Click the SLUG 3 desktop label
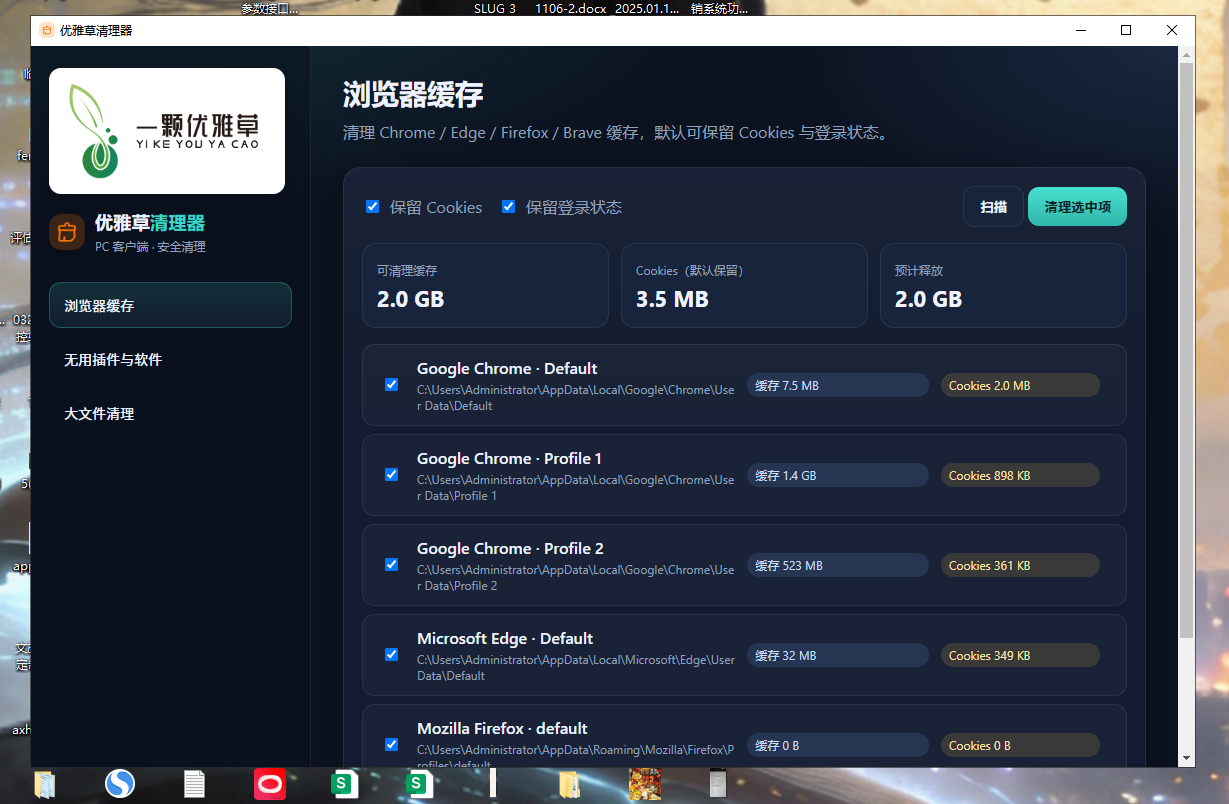1229x804 pixels. [495, 8]
